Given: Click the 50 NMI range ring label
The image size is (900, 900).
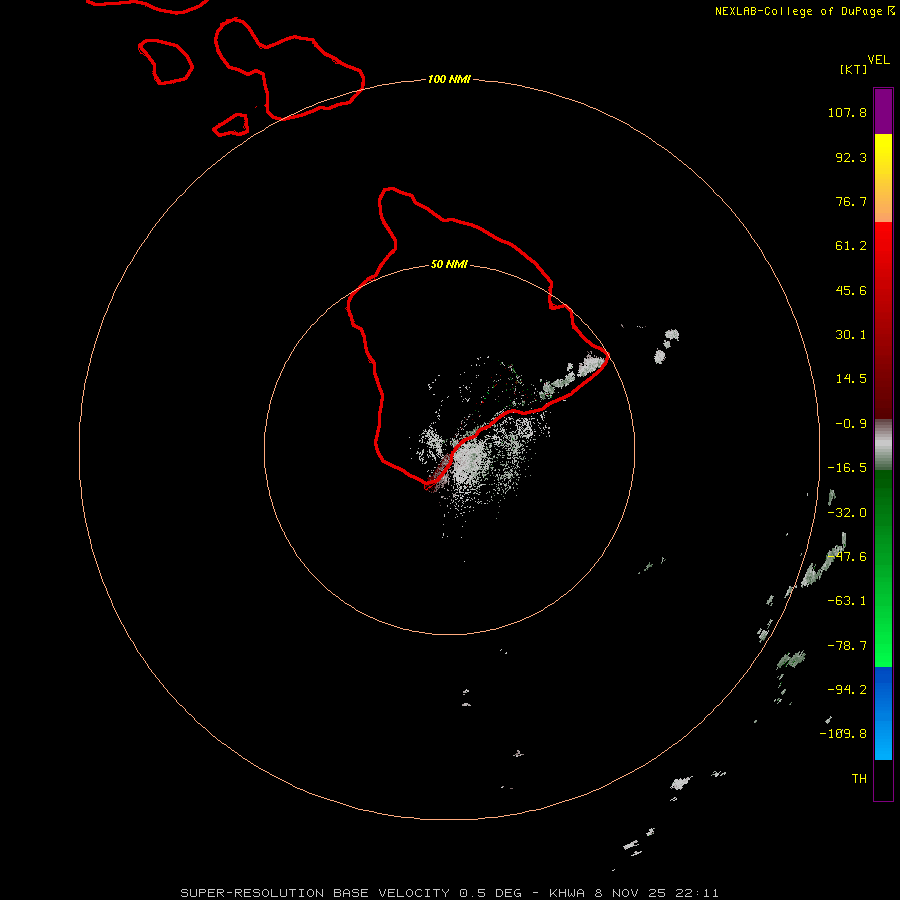Looking at the screenshot, I should point(449,264).
